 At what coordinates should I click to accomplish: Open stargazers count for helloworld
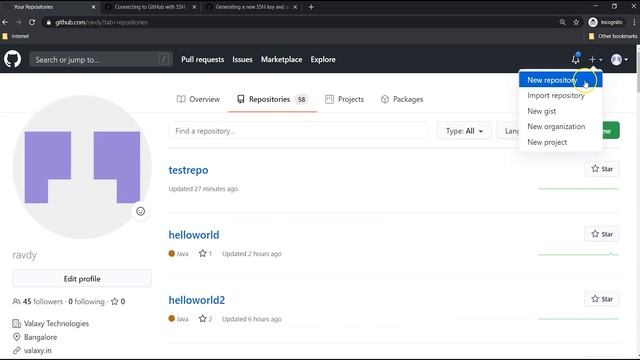tap(205, 253)
